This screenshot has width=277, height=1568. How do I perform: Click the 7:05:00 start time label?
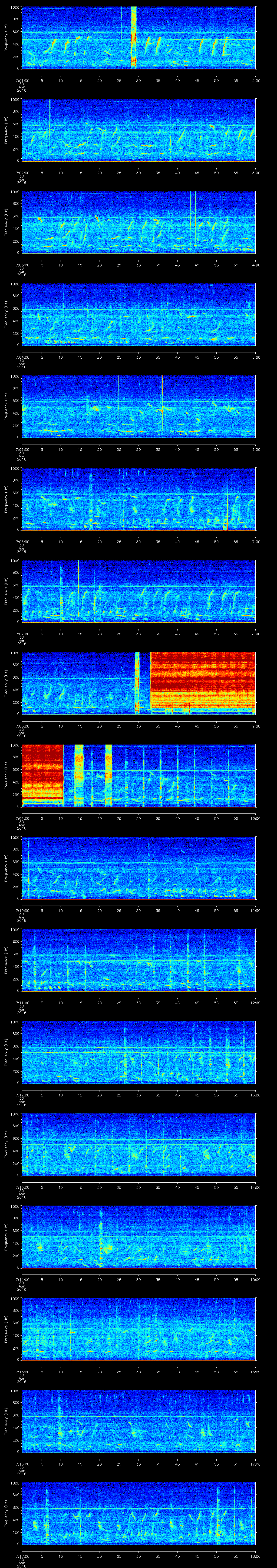click(x=22, y=449)
